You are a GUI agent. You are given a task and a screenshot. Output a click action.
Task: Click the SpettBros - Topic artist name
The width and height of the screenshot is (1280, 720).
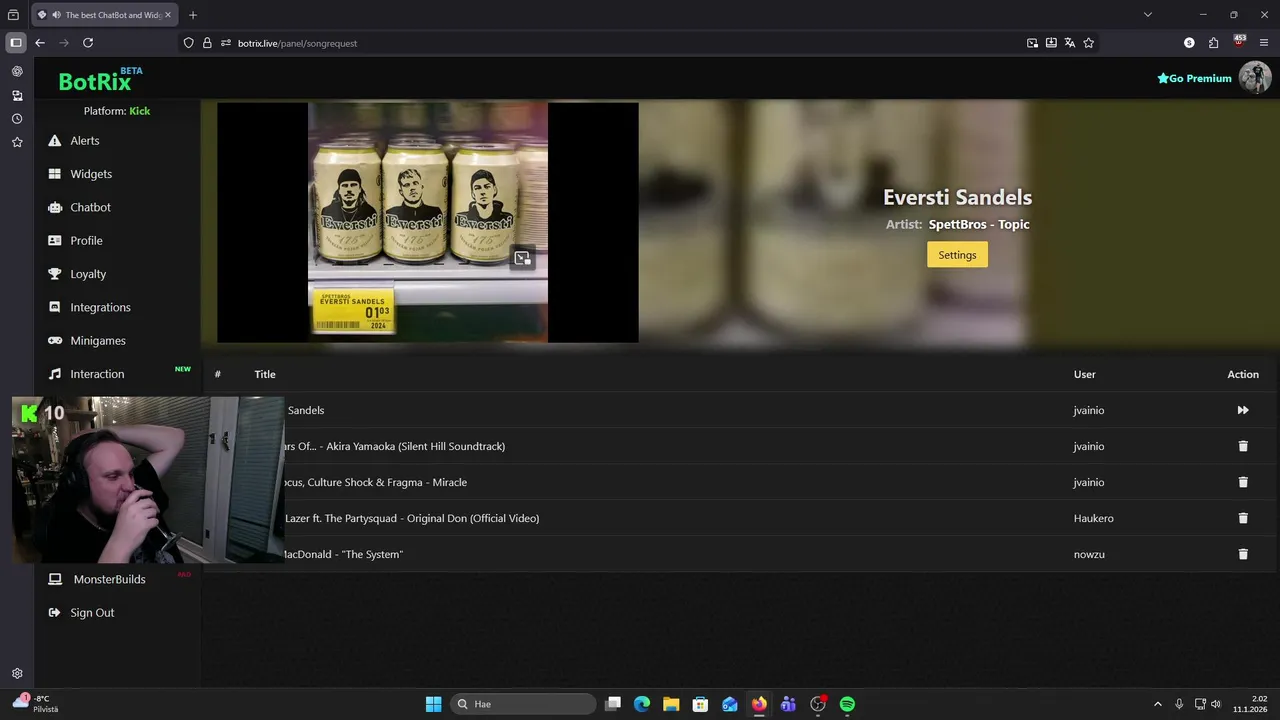(x=979, y=224)
